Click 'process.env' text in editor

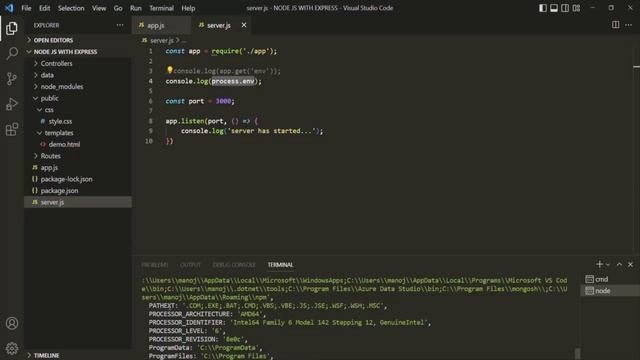233,81
